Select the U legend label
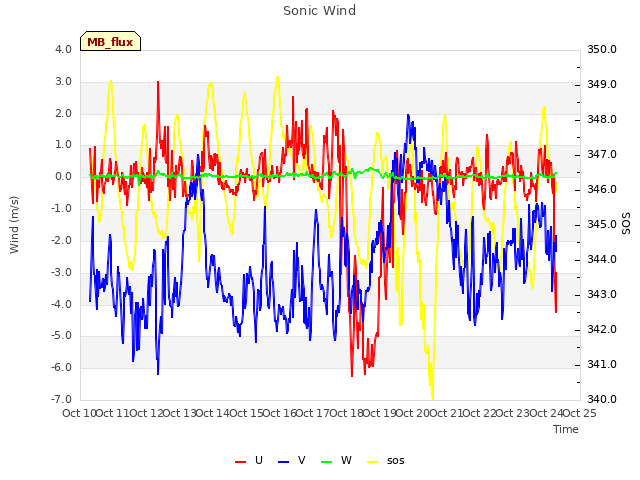 click(259, 460)
